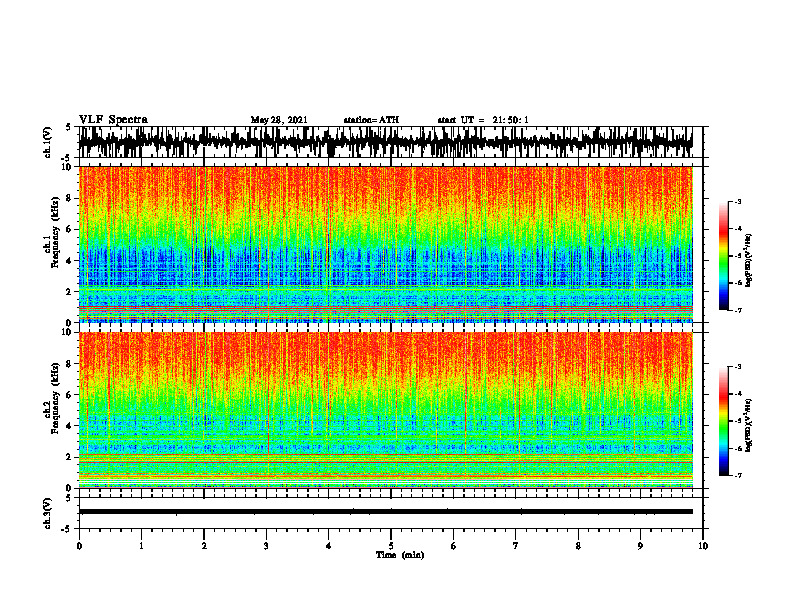Click the "1" tick on the time axis
The width and height of the screenshot is (792, 612).
click(141, 546)
